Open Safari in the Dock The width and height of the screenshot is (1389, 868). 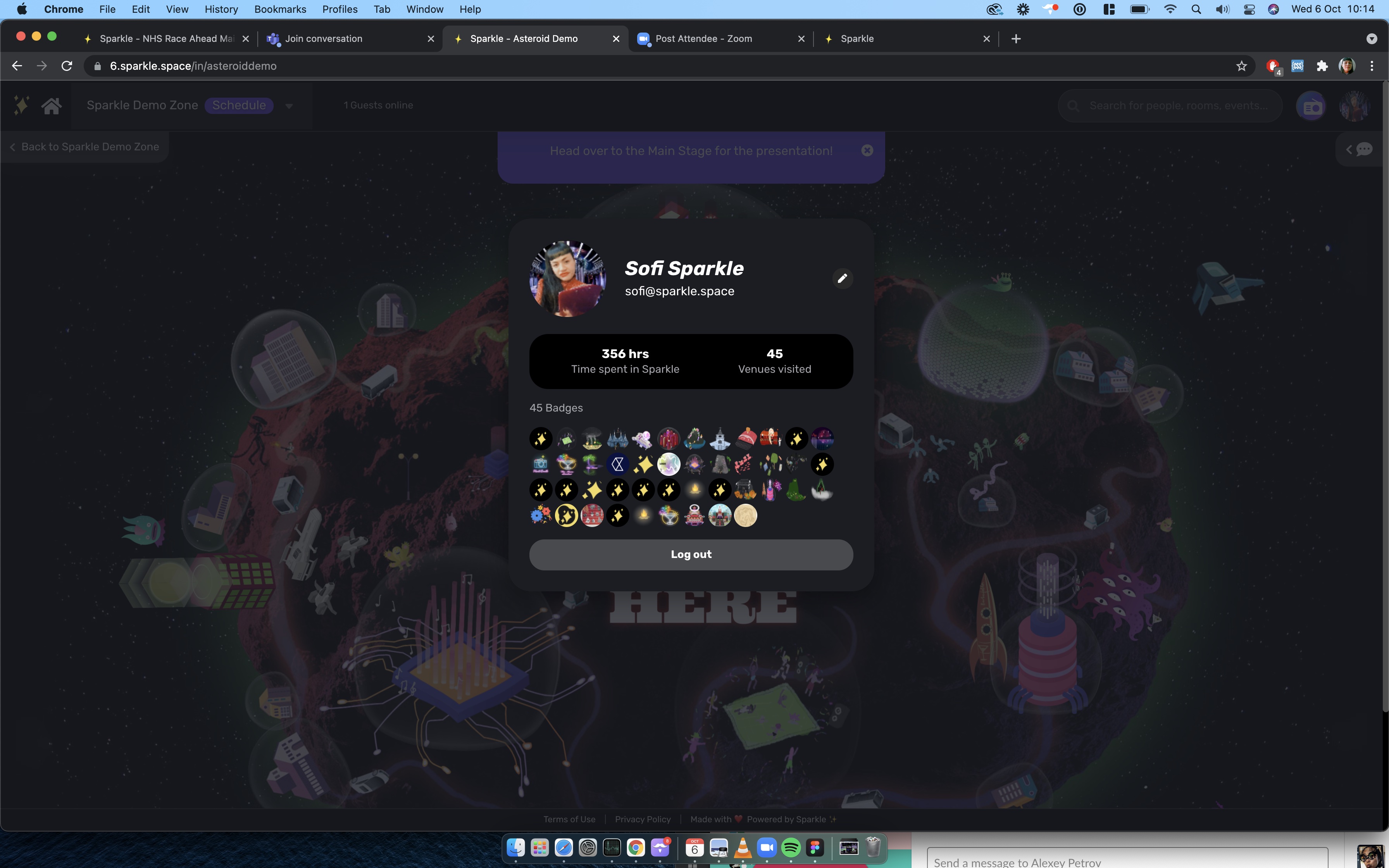564,847
